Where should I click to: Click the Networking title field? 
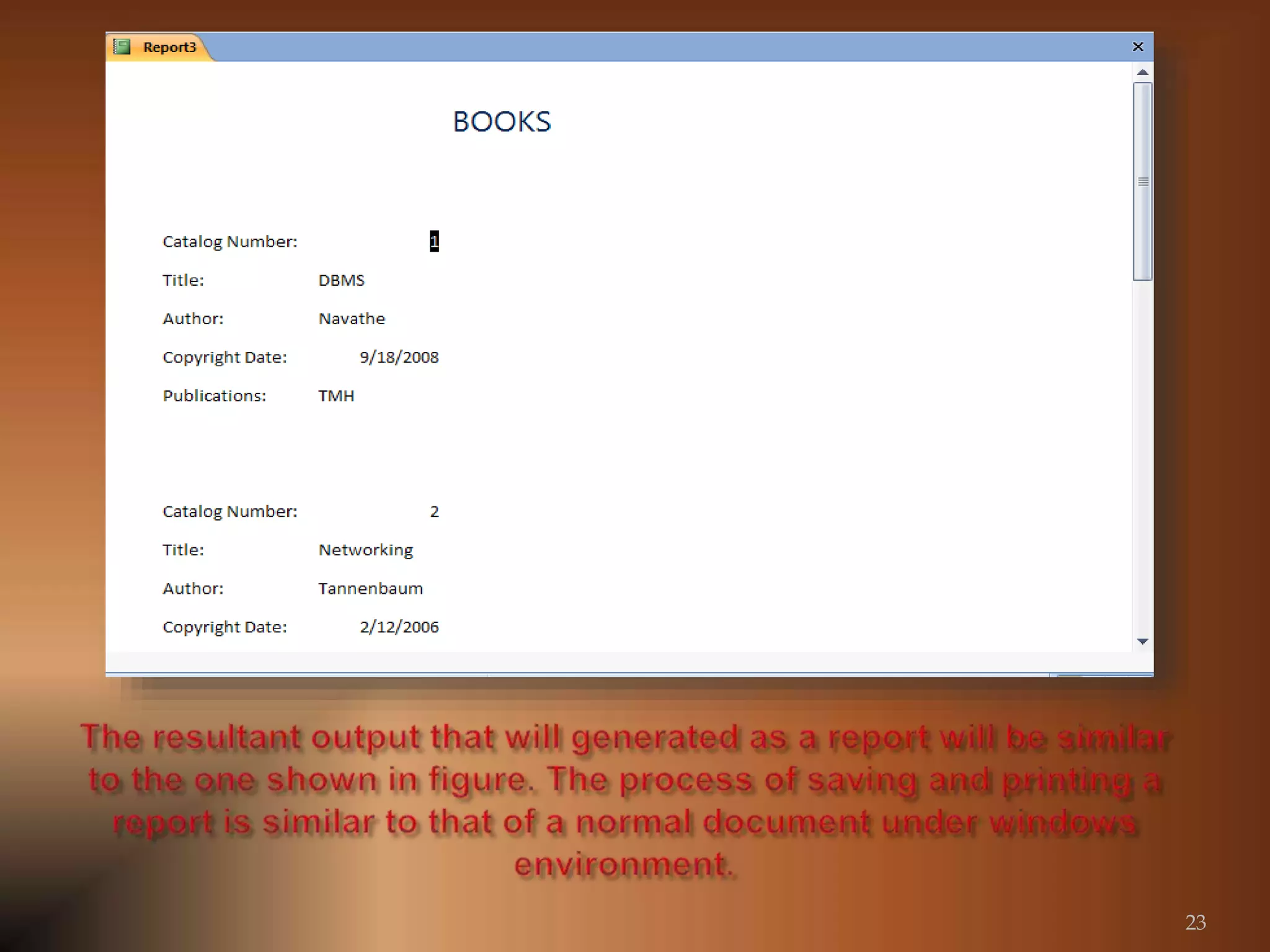(365, 550)
